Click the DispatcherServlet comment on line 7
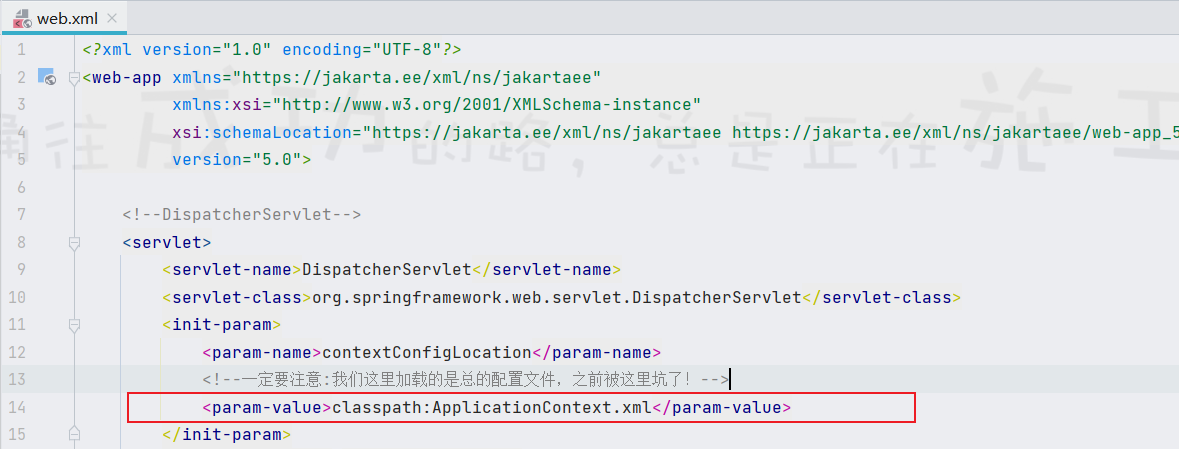 [242, 214]
